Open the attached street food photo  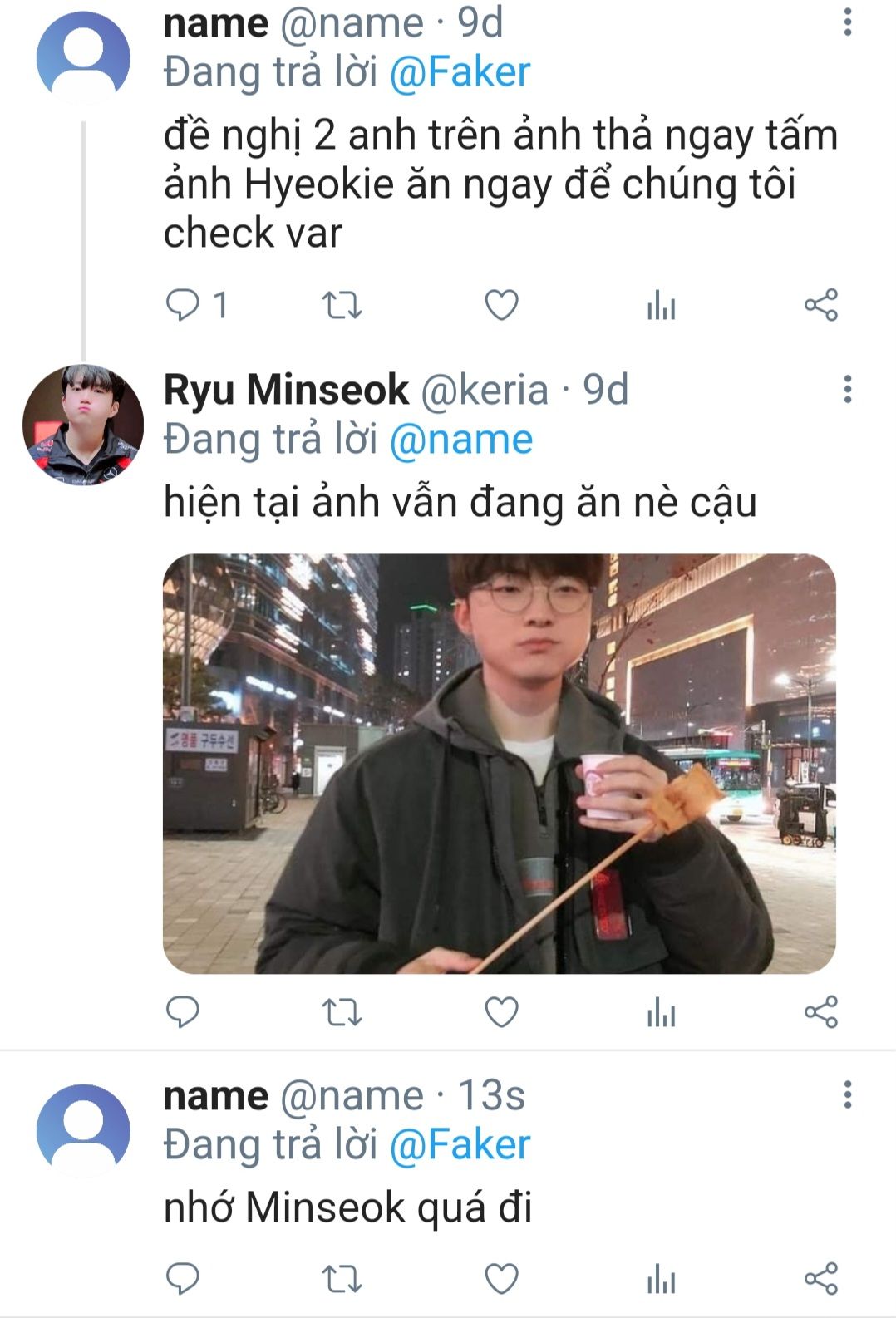500,764
